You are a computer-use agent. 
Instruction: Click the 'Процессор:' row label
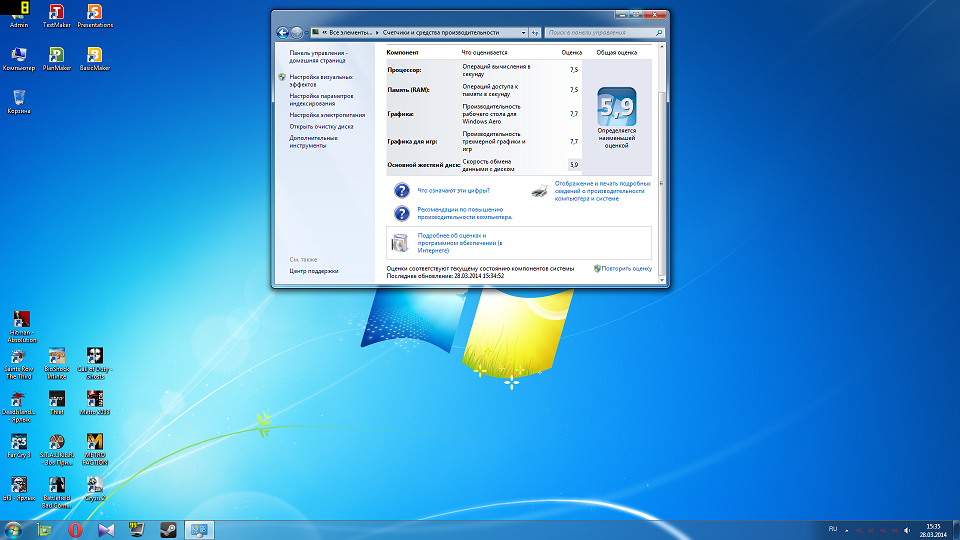coord(404,70)
